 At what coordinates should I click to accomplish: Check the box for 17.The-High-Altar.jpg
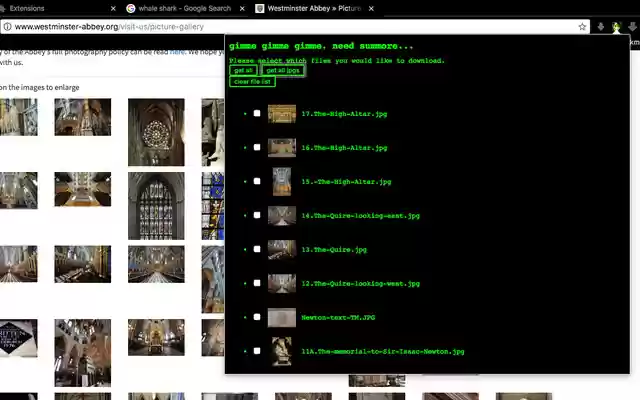tap(257, 113)
